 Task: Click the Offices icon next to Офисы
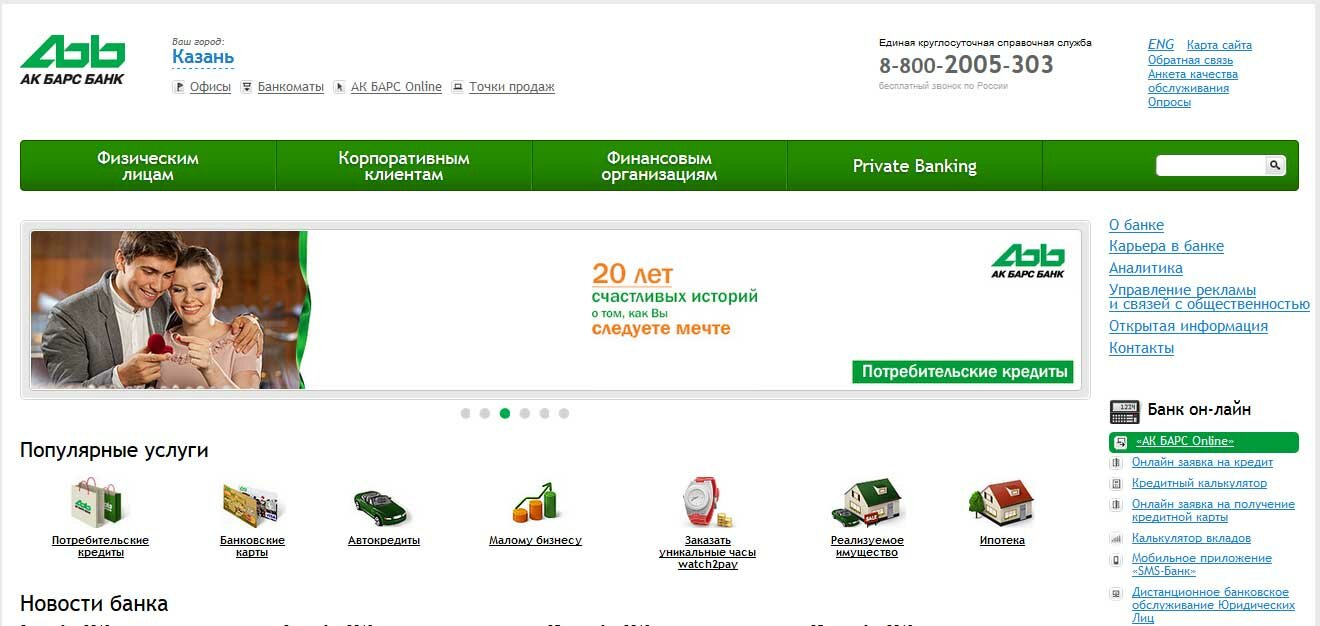click(x=179, y=87)
